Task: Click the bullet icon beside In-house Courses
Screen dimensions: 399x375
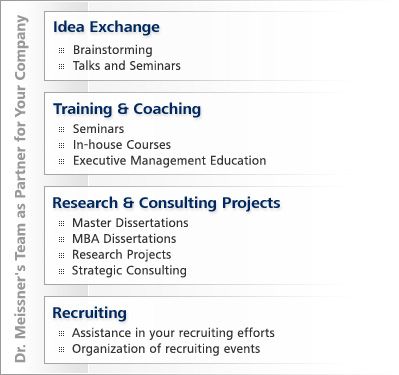Action: [x=61, y=145]
